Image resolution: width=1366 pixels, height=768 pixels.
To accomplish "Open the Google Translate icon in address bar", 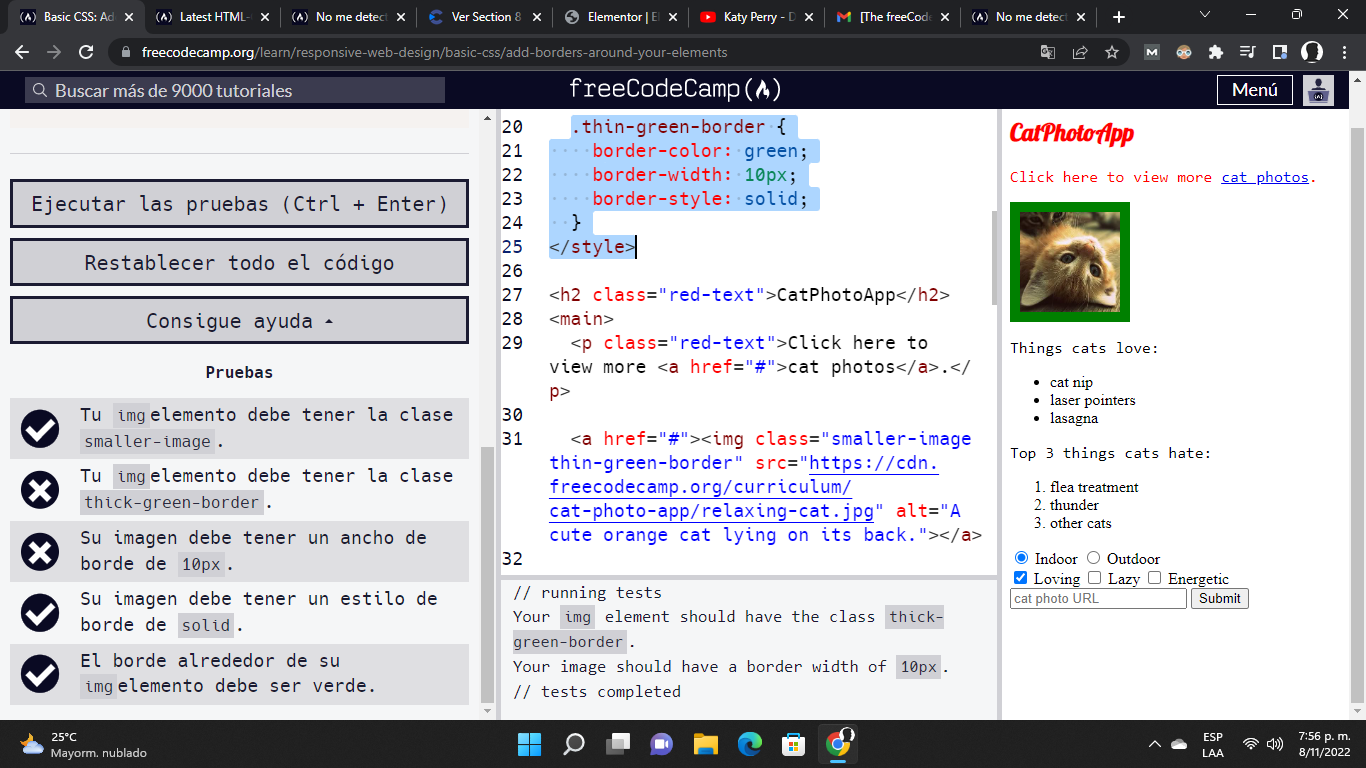I will pyautogui.click(x=1046, y=51).
